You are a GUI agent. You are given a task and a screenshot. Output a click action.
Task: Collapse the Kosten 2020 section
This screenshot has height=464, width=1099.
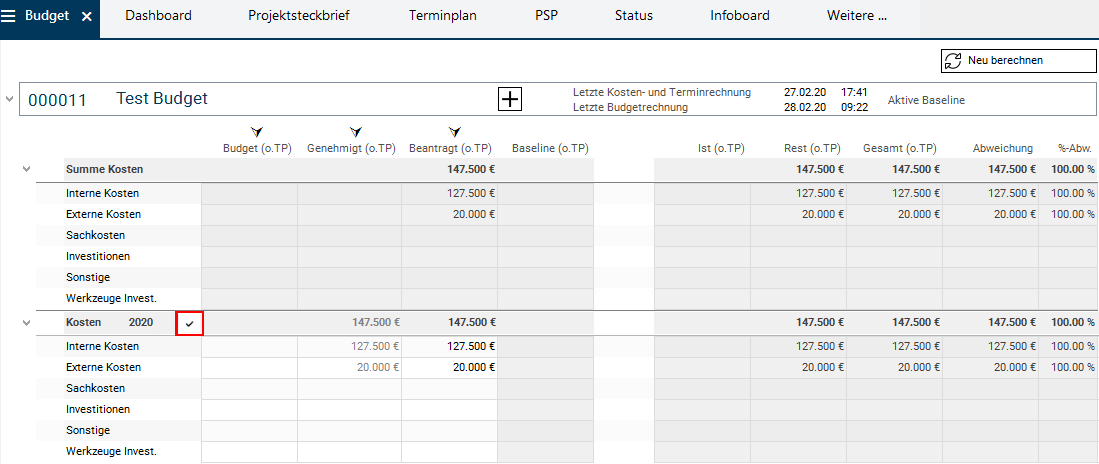point(27,322)
